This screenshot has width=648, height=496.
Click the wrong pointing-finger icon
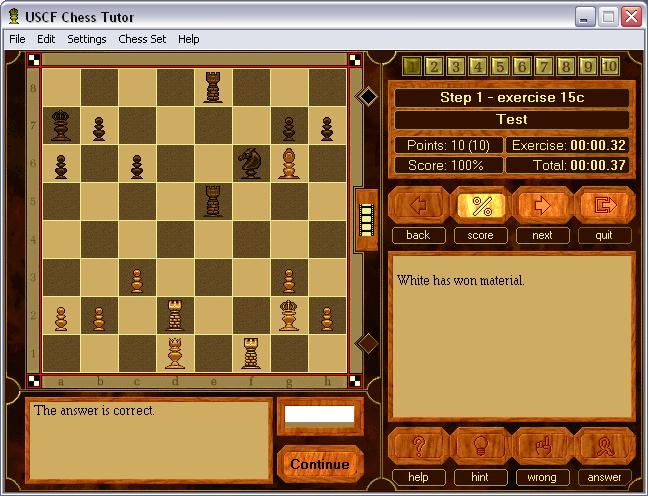coord(542,446)
